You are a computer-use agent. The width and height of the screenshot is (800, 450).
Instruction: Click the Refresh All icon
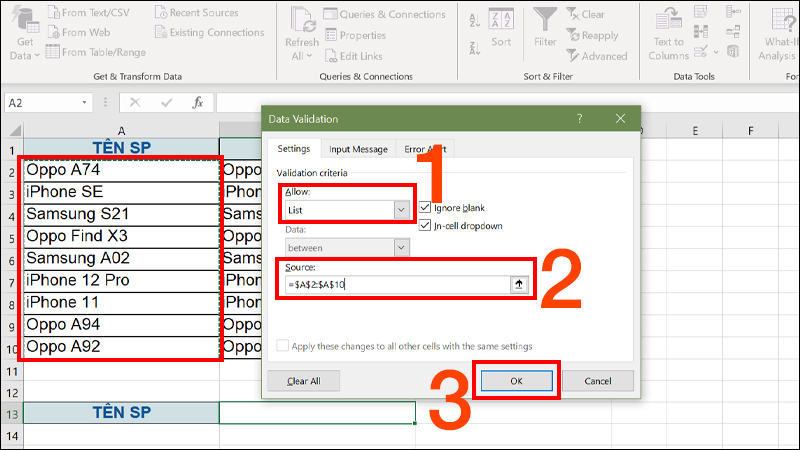click(301, 22)
